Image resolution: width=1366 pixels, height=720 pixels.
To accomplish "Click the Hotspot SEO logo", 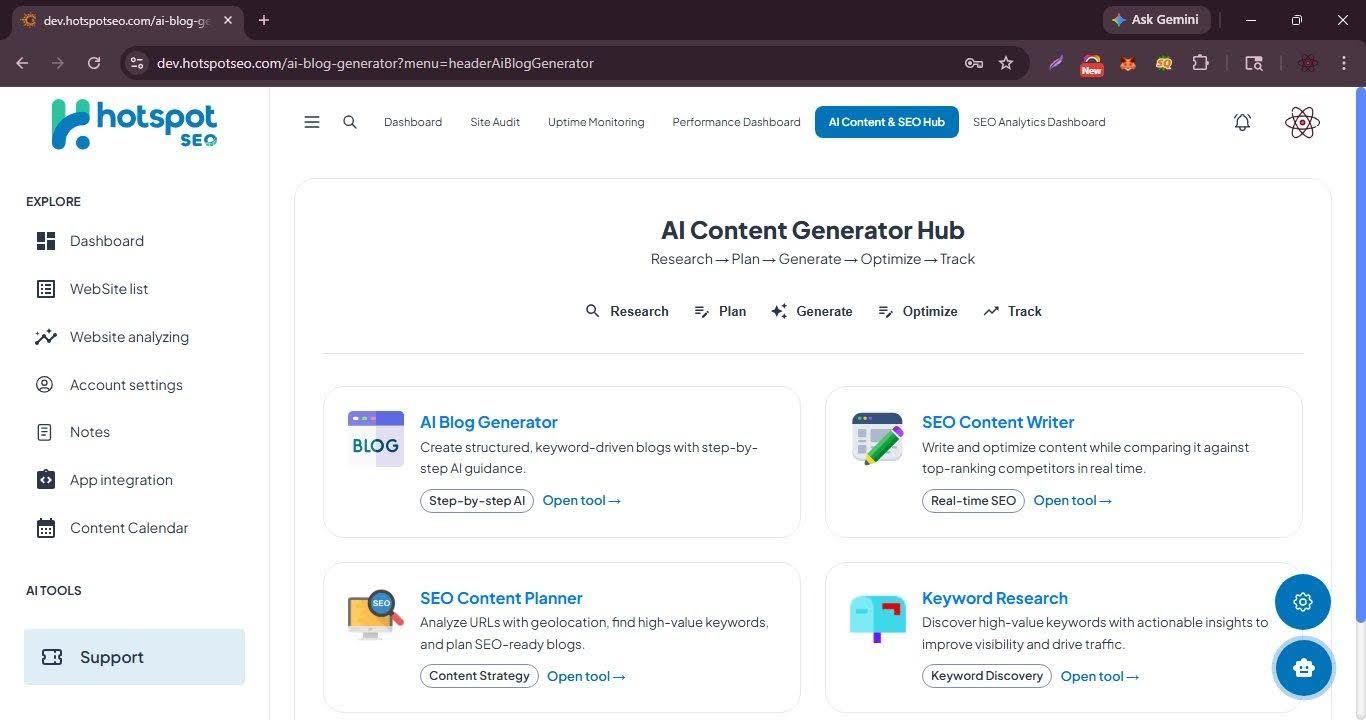I will click(134, 125).
